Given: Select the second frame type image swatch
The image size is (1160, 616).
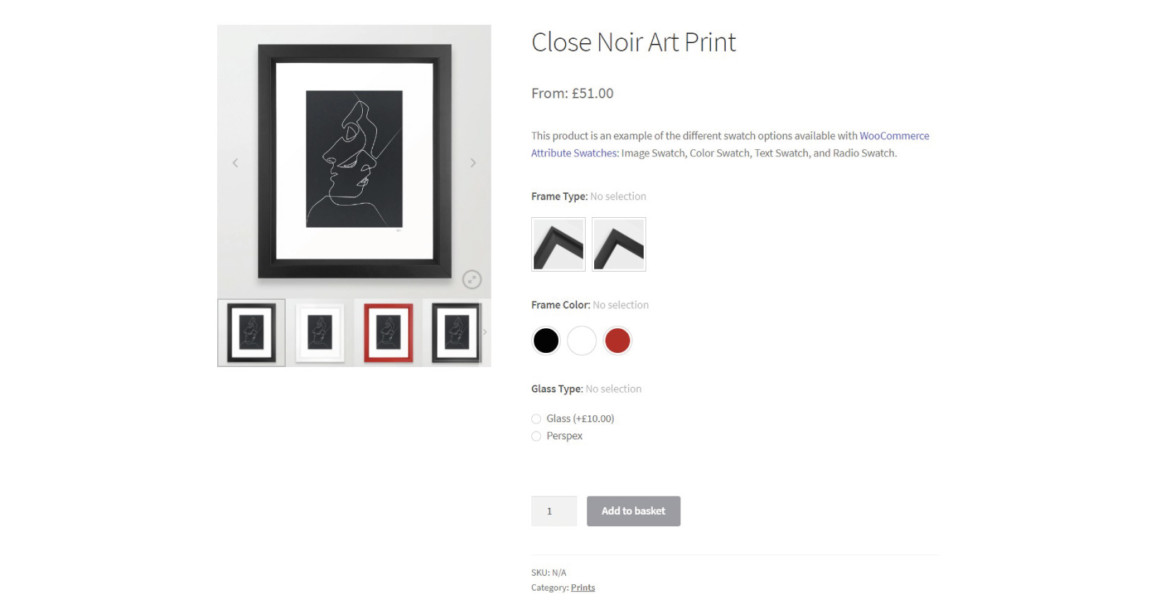Looking at the screenshot, I should (618, 244).
